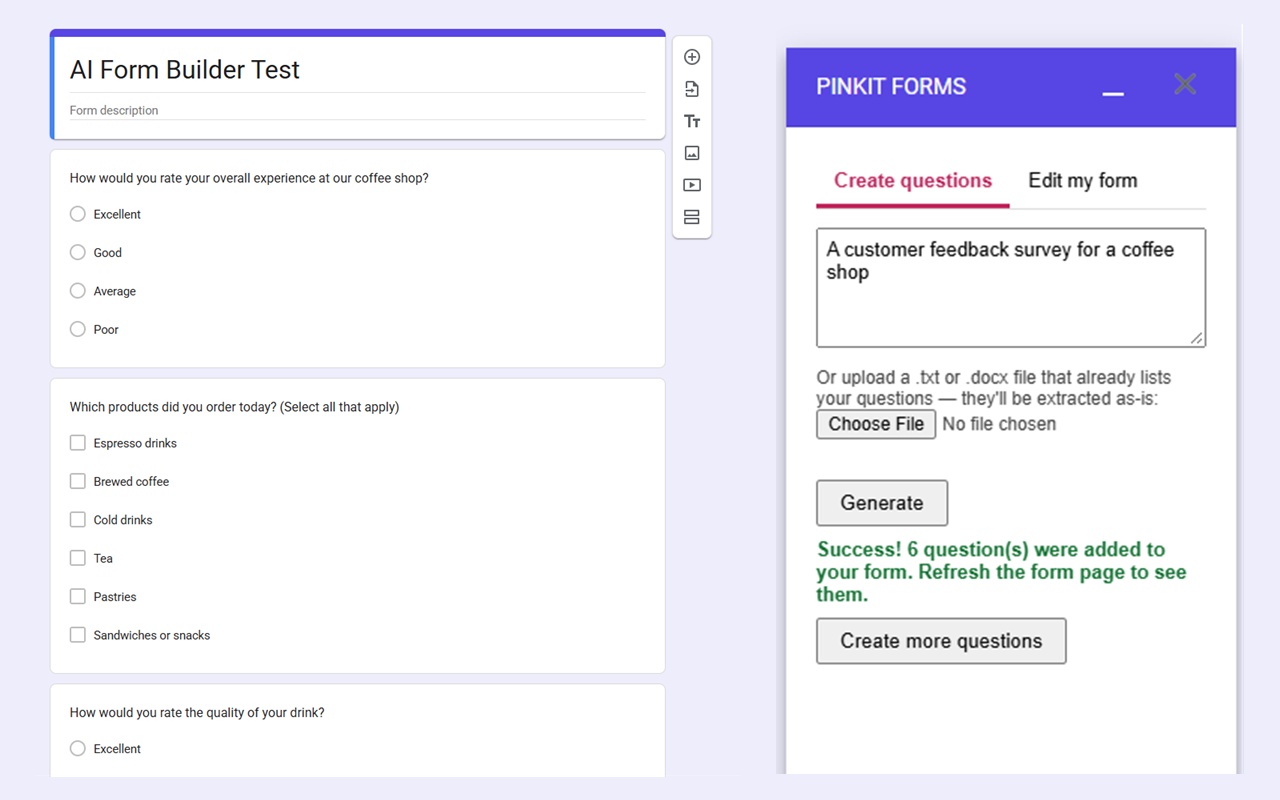Click Create more questions button
The image size is (1280, 800).
[941, 641]
